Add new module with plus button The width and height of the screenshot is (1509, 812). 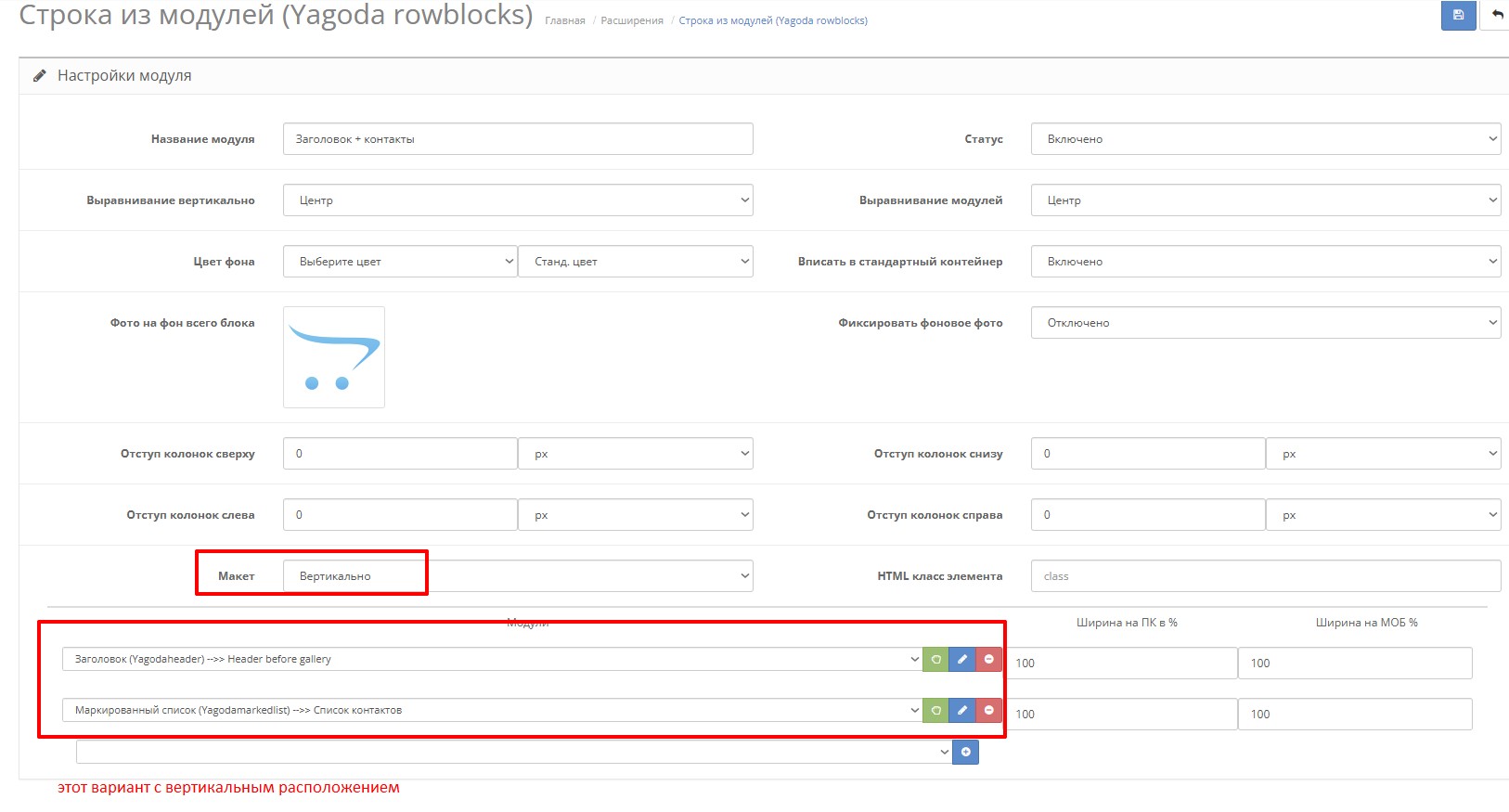[x=966, y=752]
